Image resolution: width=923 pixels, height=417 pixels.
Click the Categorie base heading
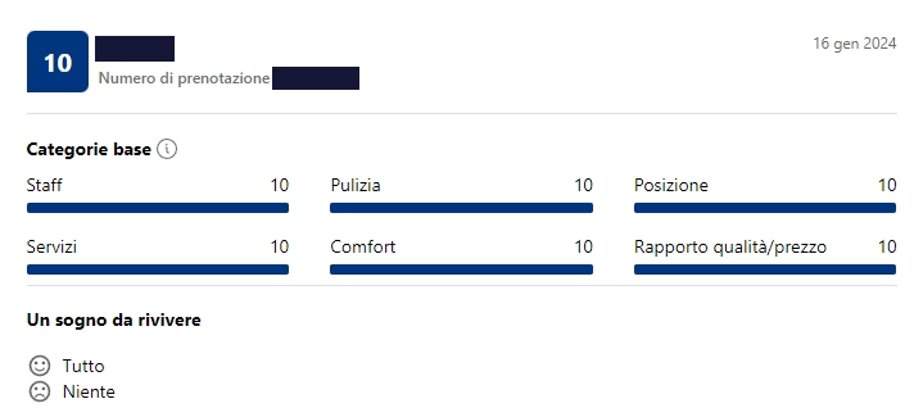(89, 150)
